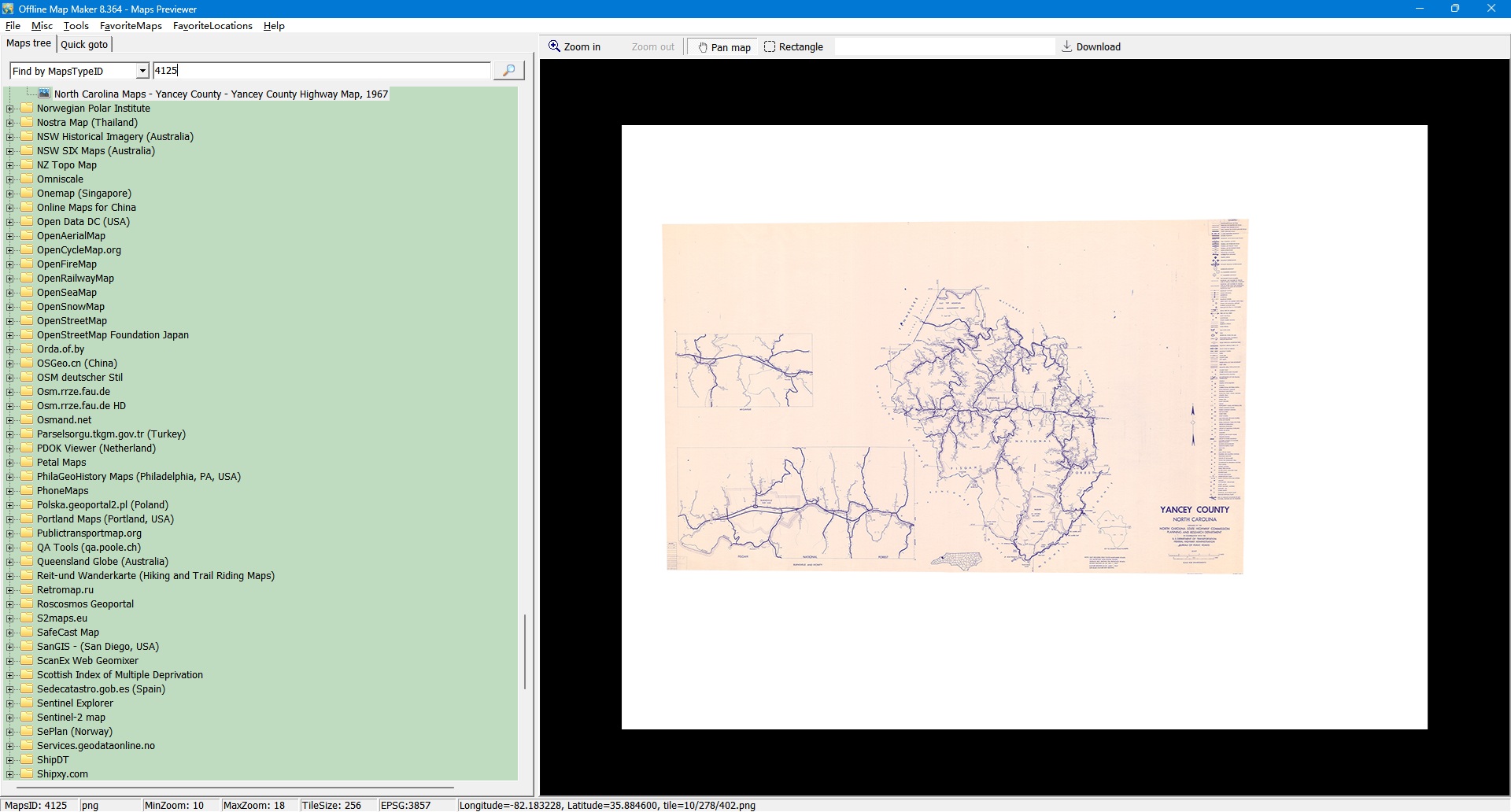Switch to the Quick goto tab
Image resolution: width=1511 pixels, height=812 pixels.
(84, 45)
